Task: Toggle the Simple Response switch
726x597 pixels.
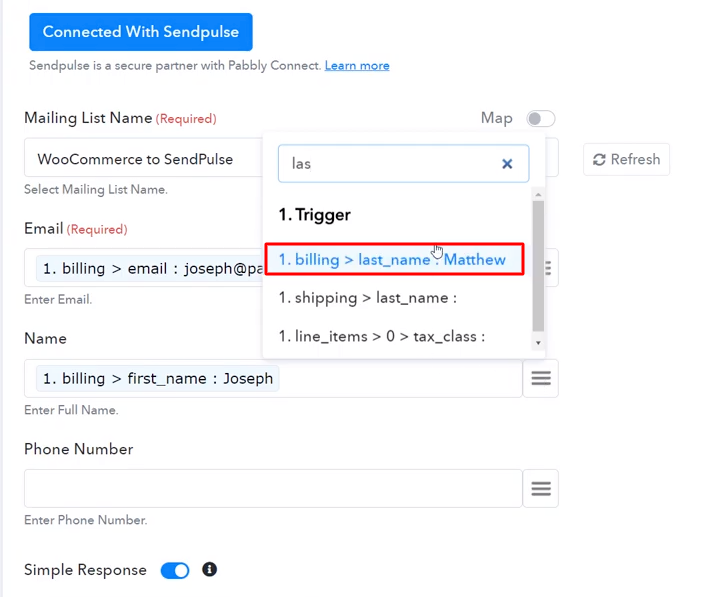Action: pyautogui.click(x=175, y=570)
